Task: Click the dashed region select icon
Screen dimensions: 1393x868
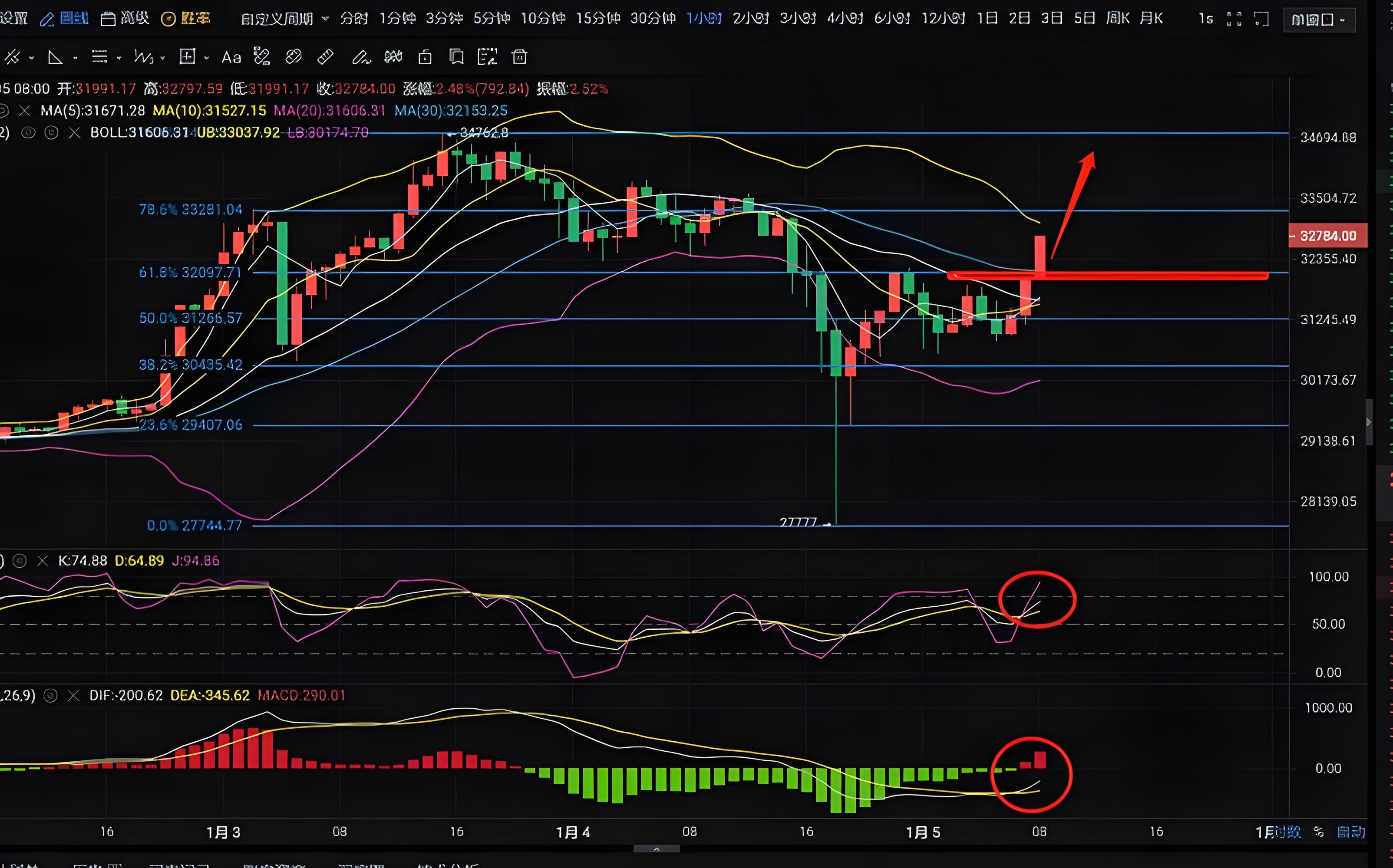Action: pyautogui.click(x=488, y=57)
